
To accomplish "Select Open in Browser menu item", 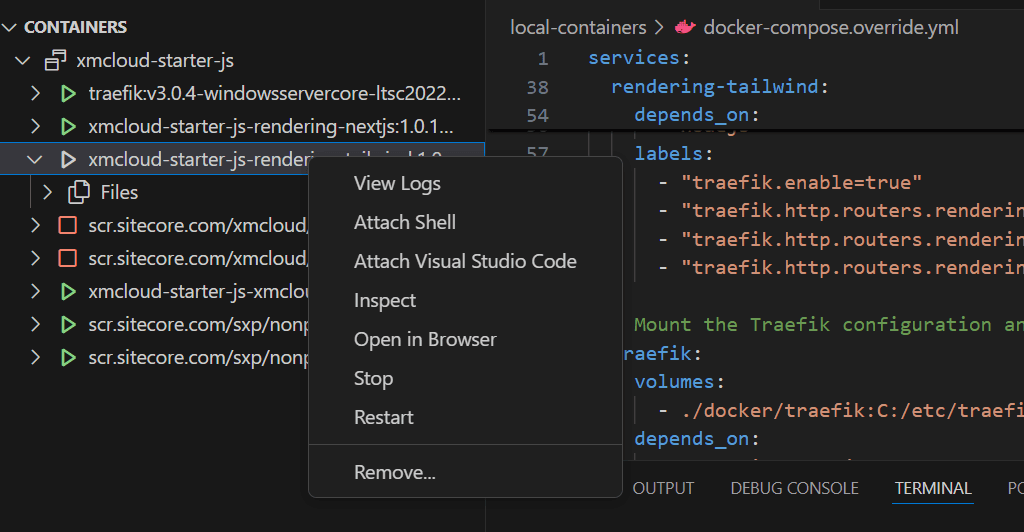I will (x=425, y=339).
